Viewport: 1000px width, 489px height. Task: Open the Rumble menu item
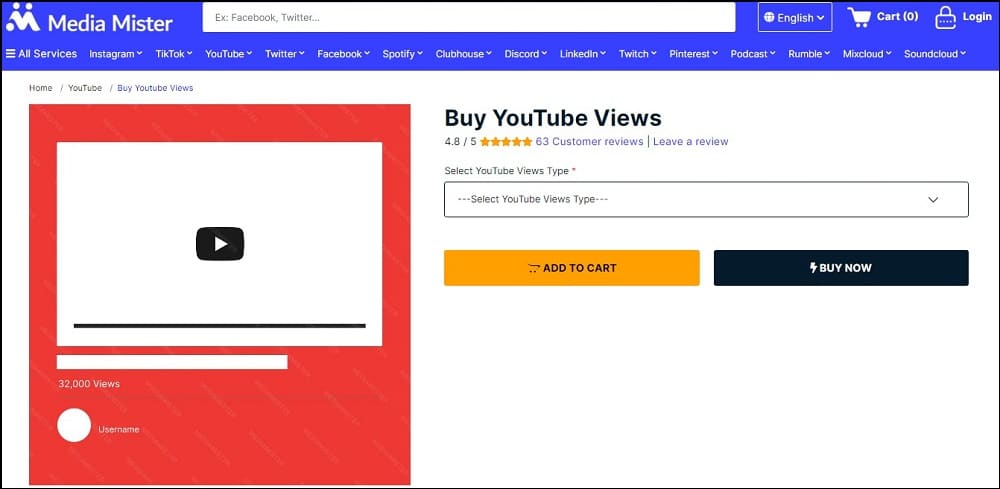[x=809, y=54]
